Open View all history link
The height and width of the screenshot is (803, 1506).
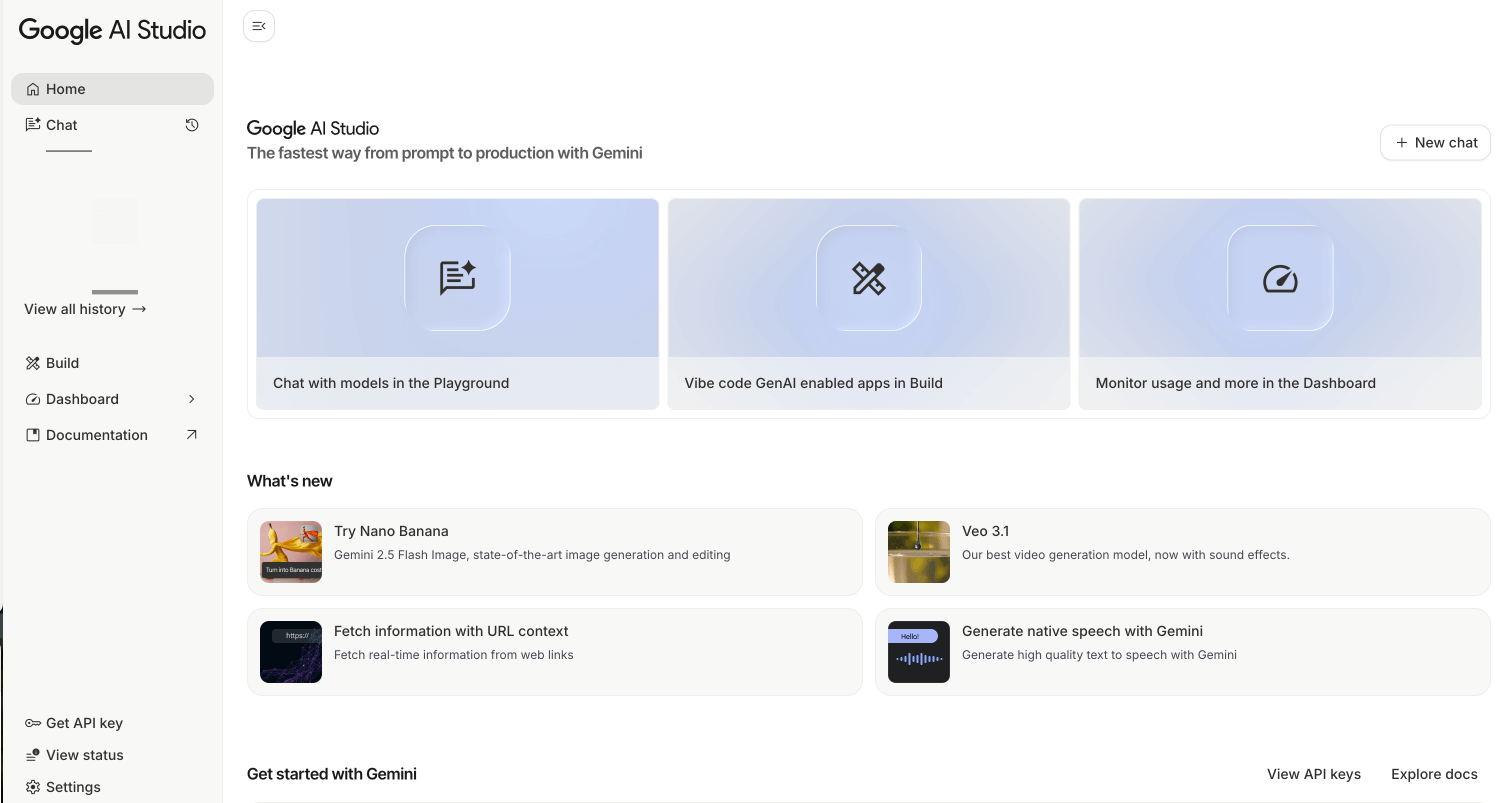[85, 309]
